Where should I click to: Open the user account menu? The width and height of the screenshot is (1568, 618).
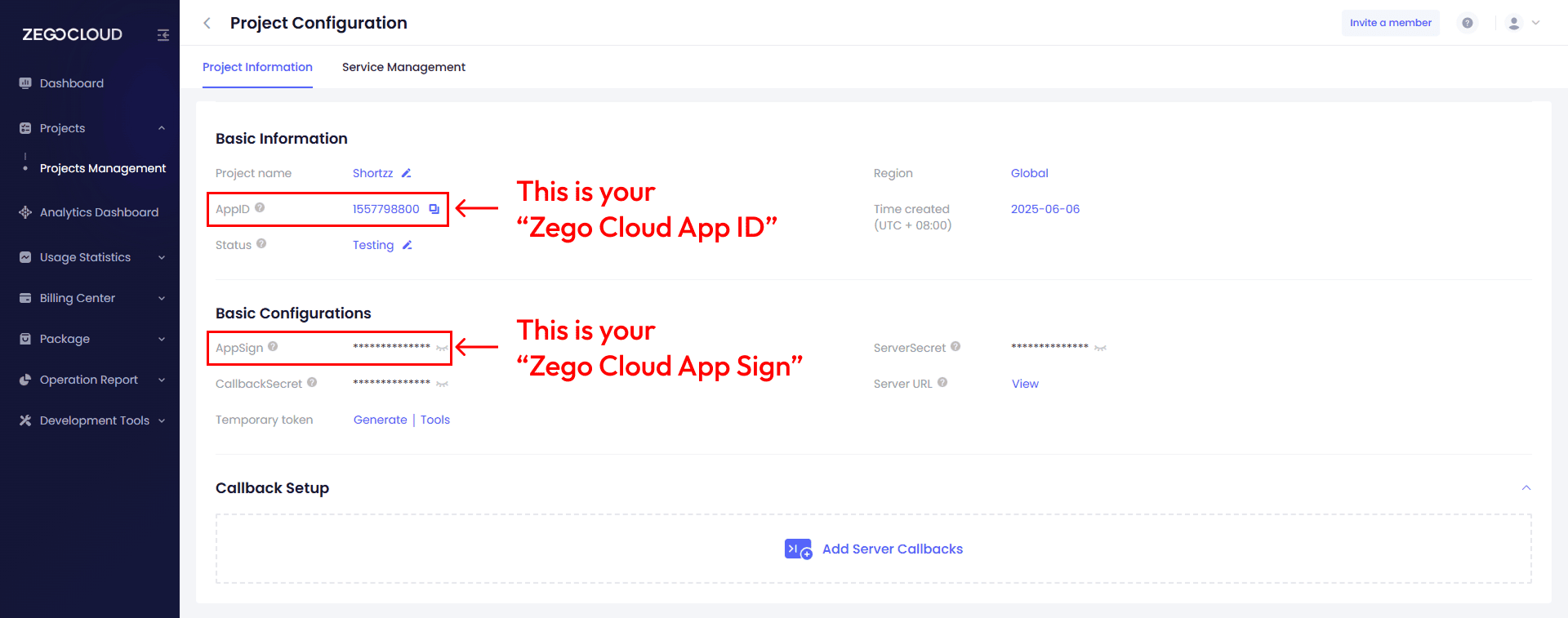pos(1523,23)
